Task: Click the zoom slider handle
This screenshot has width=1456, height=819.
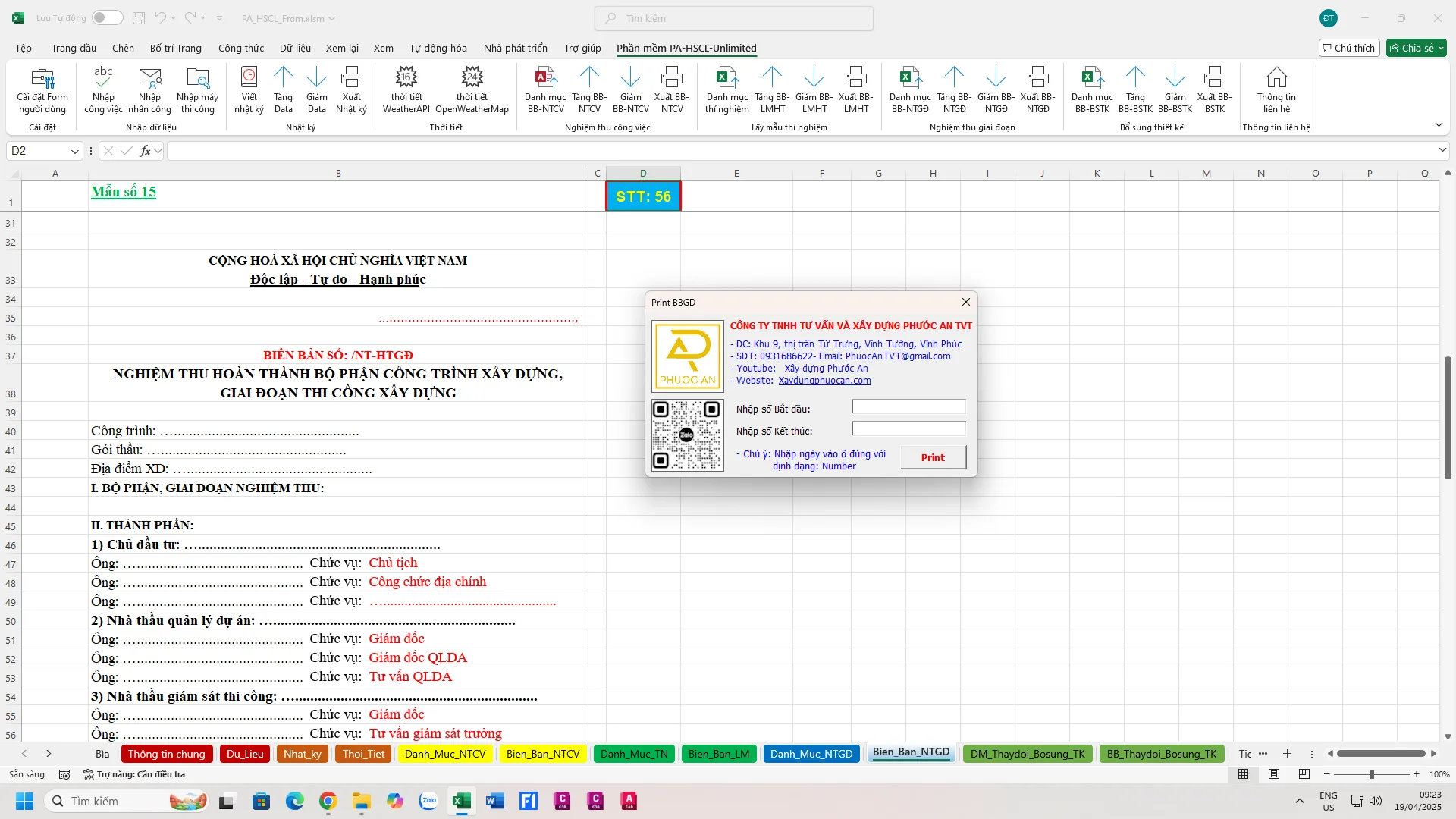Action: 1371,774
